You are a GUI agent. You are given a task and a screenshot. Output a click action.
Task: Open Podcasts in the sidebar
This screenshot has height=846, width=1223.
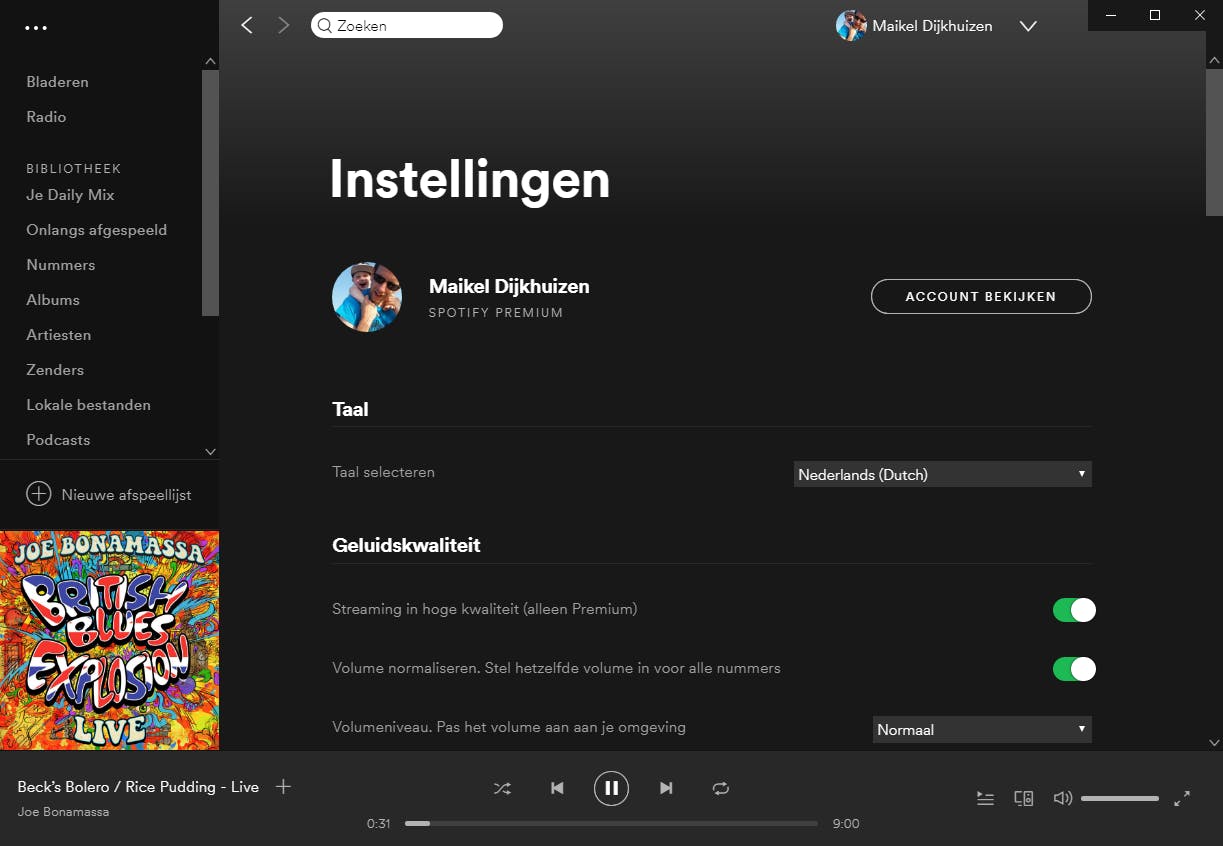tap(58, 440)
